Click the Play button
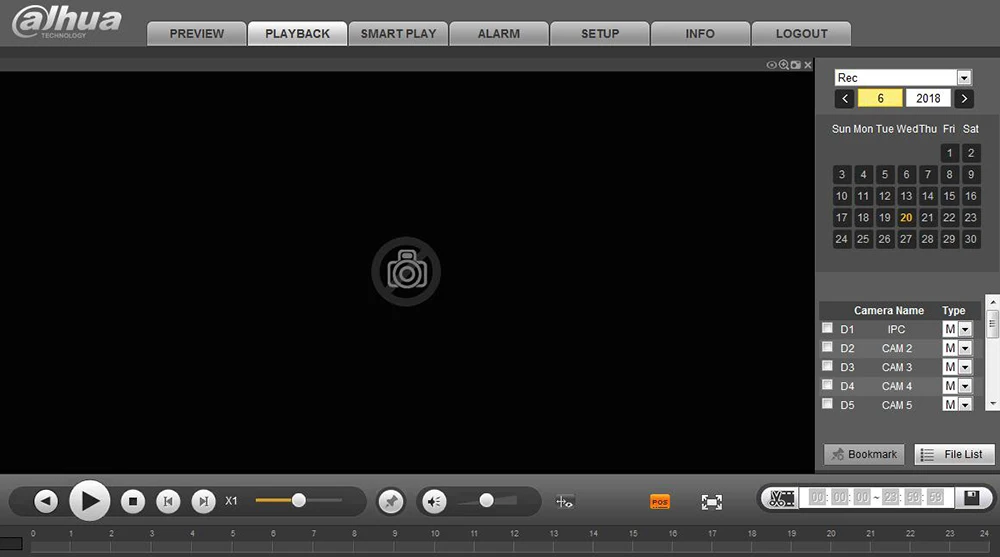 [90, 501]
